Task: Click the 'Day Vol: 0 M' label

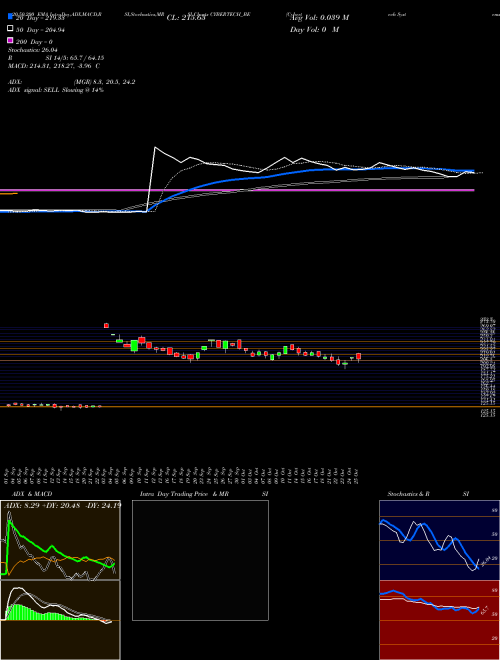Action: pos(314,30)
